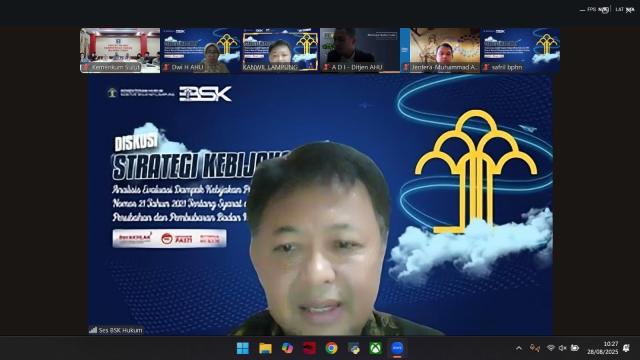The width and height of the screenshot is (640, 360).
Task: Open the red app icon beside Copilot
Action: point(309,348)
